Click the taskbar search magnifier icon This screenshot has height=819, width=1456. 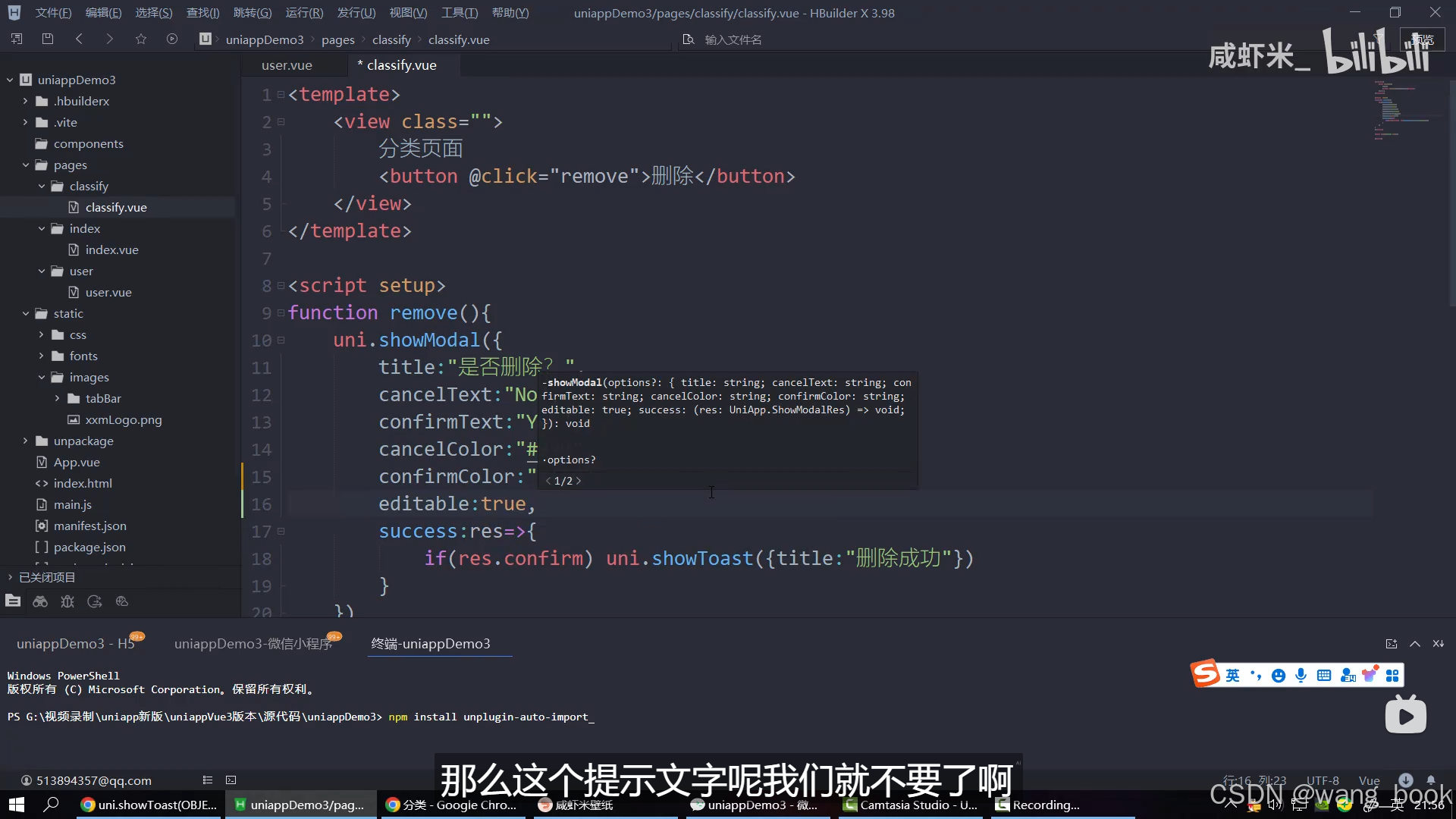click(51, 805)
